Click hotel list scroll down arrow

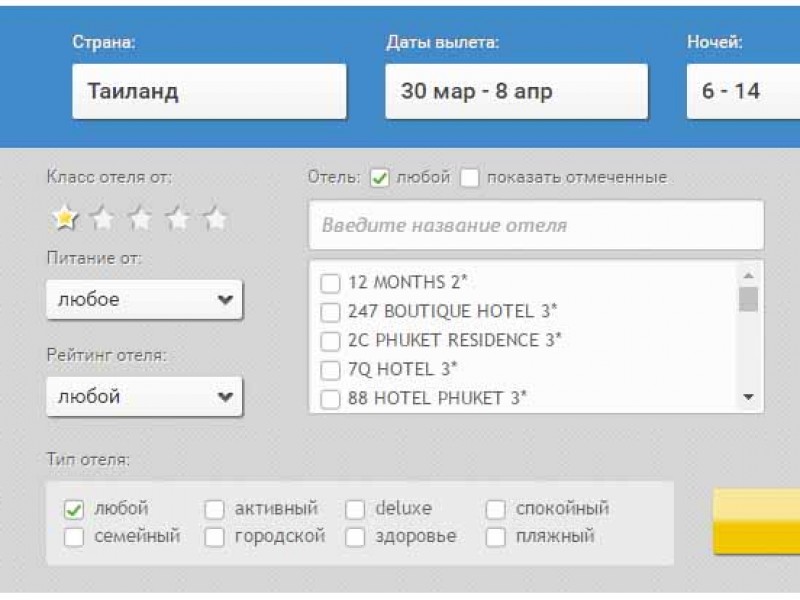[748, 397]
